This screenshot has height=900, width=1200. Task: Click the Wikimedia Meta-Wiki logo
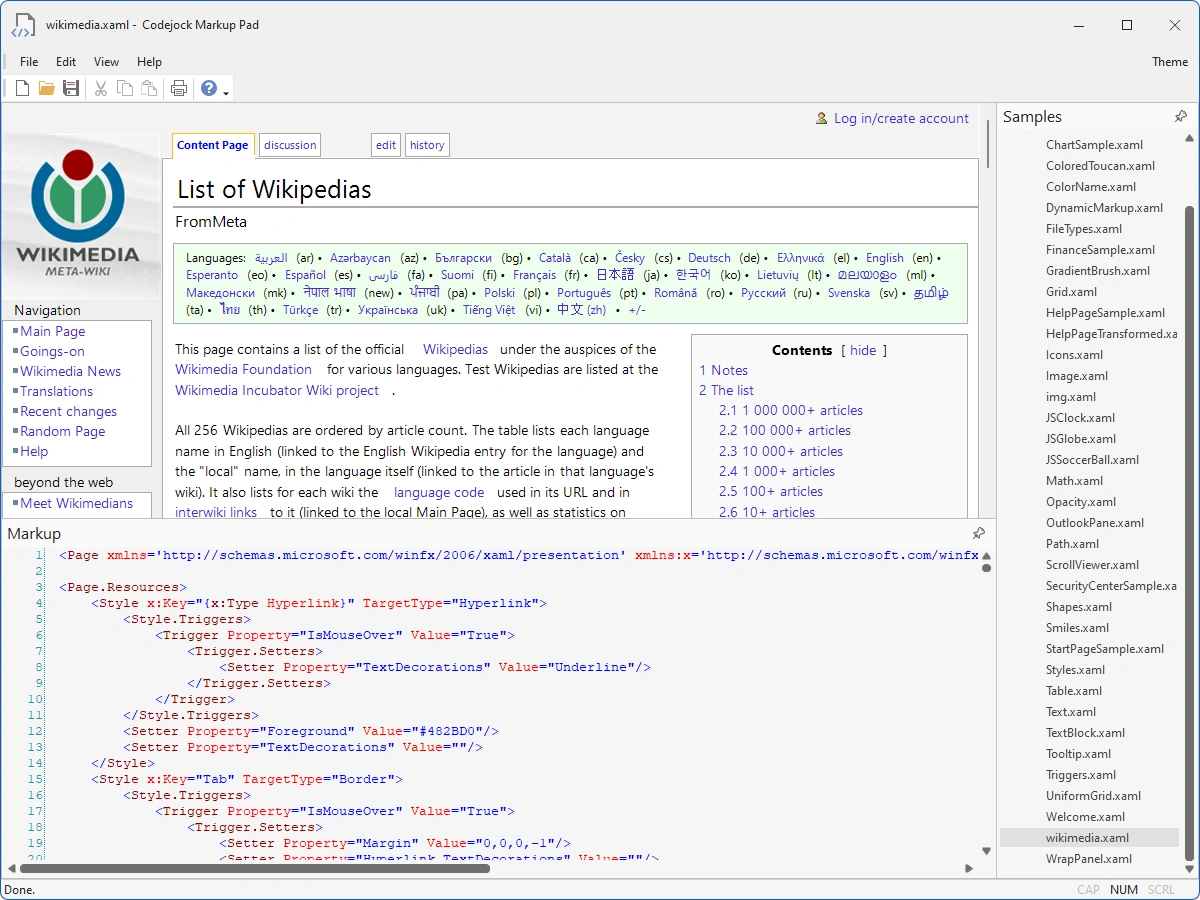78,212
